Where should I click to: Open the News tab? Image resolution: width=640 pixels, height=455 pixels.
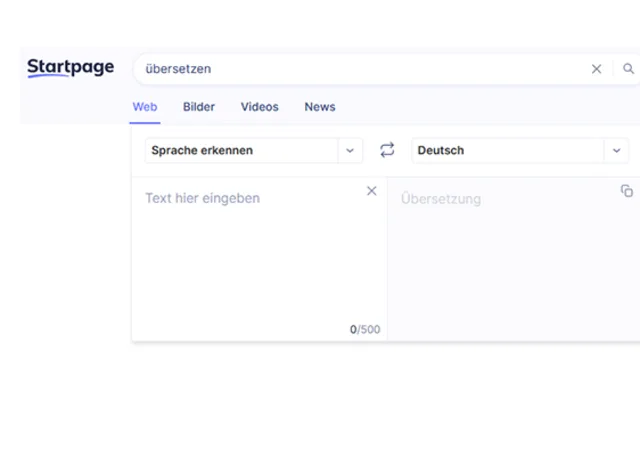click(320, 107)
